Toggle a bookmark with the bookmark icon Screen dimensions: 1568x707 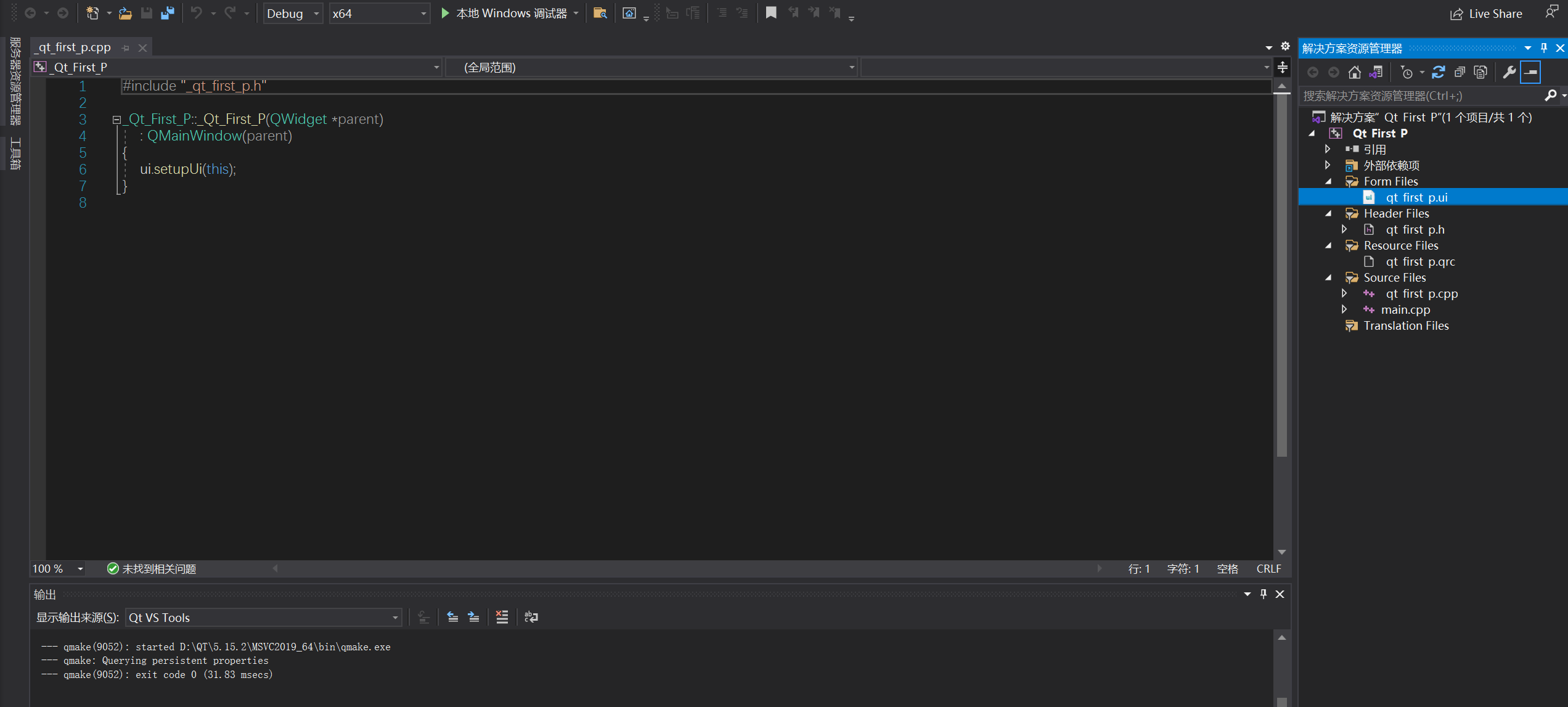click(770, 13)
